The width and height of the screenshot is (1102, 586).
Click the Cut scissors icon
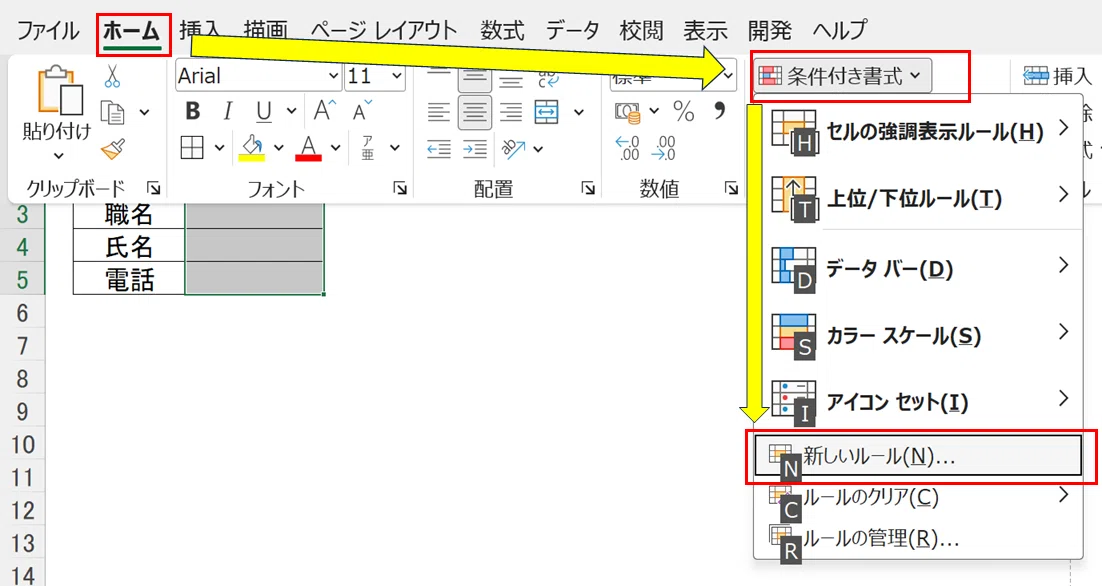[112, 76]
